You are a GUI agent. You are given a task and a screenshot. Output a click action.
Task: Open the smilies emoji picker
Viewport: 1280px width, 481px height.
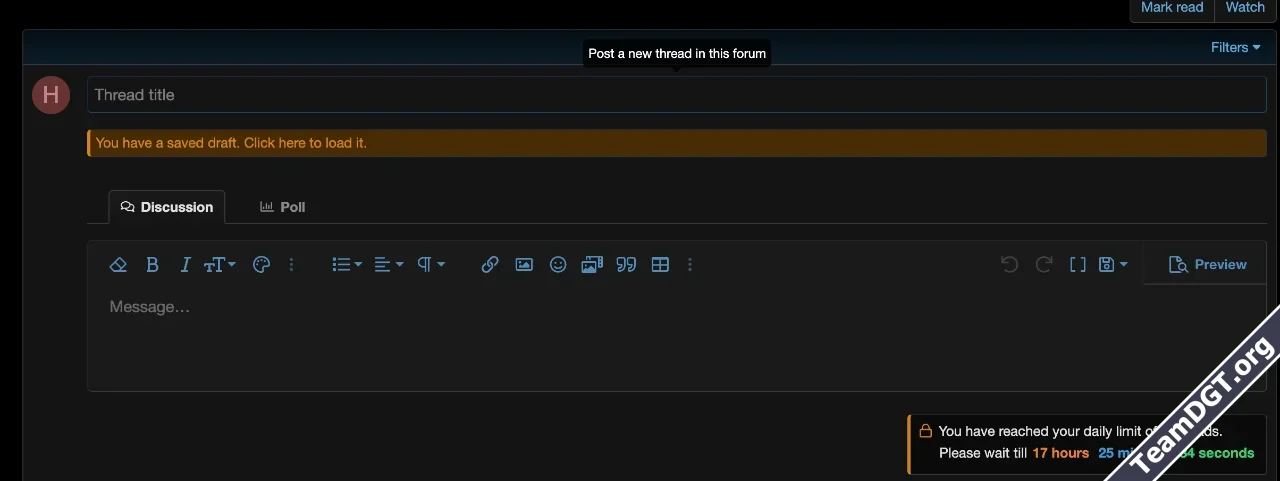click(558, 265)
